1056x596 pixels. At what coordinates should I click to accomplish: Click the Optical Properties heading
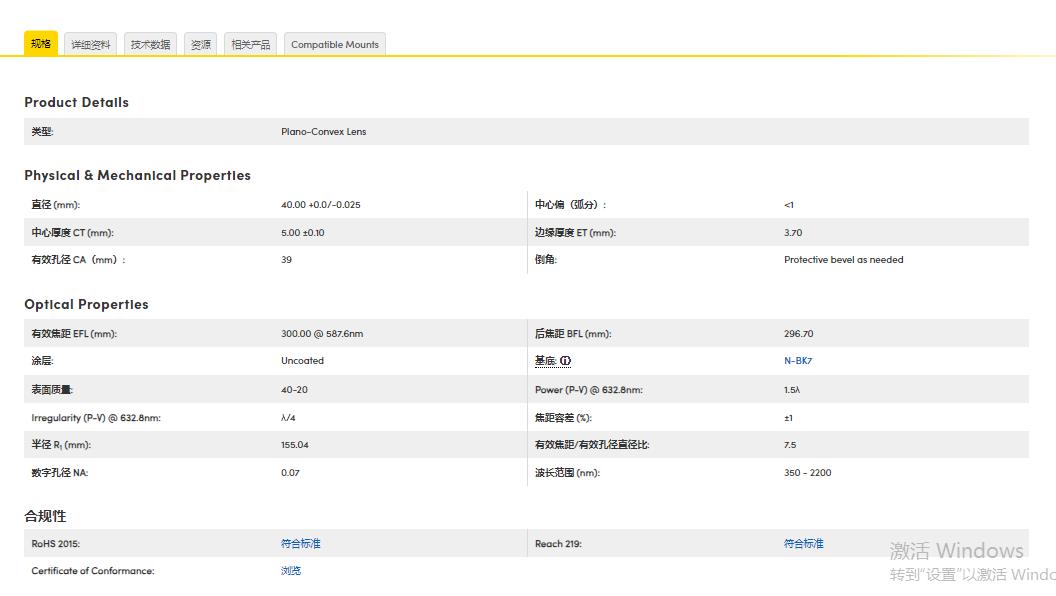click(86, 304)
